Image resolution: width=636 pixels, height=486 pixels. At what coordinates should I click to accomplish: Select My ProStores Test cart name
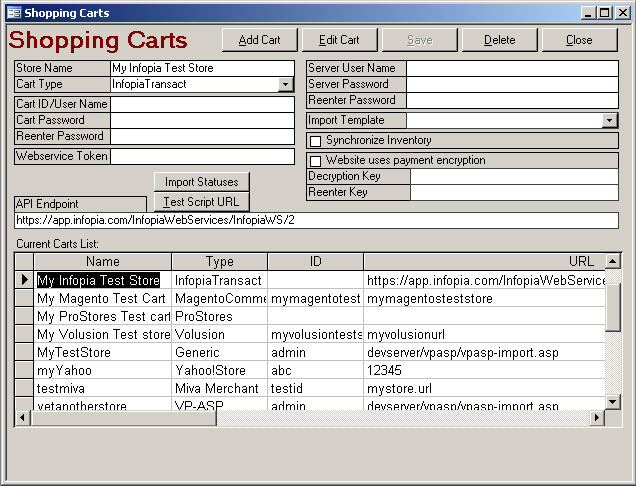point(103,316)
